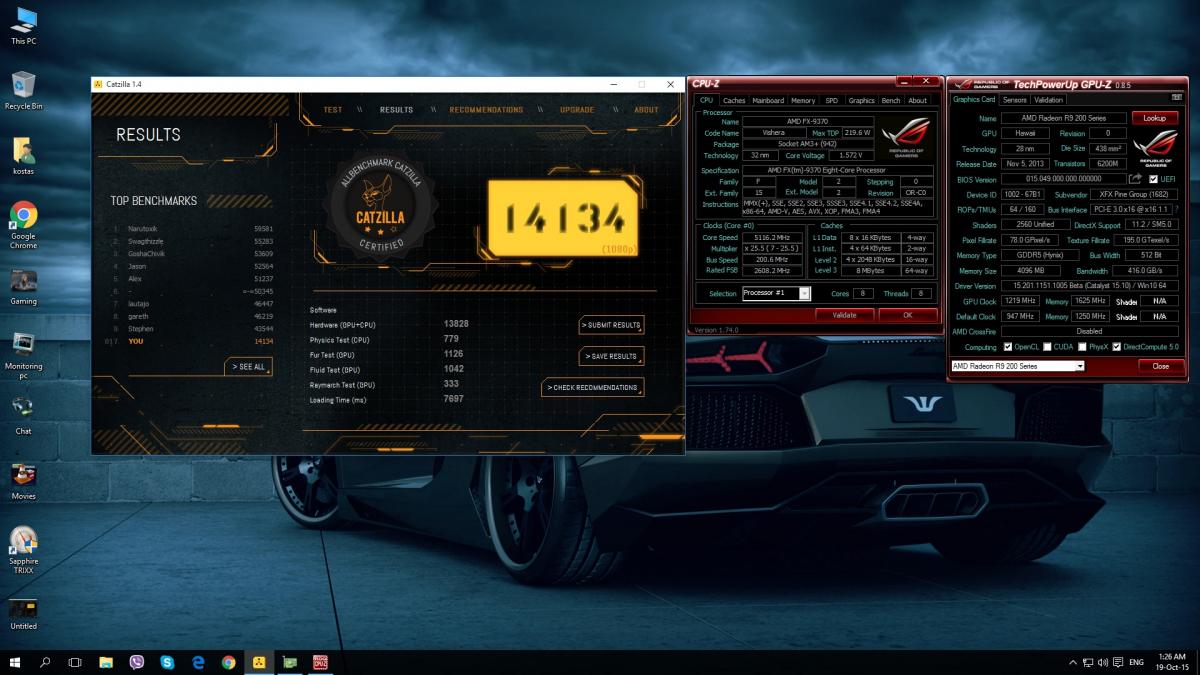1200x675 pixels.
Task: Launch Google Chrome from the desktop shortcut
Action: pos(24,225)
